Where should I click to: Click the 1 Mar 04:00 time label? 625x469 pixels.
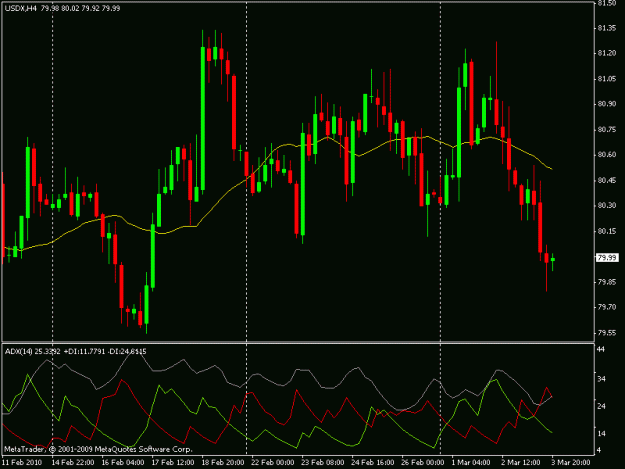coord(471,463)
